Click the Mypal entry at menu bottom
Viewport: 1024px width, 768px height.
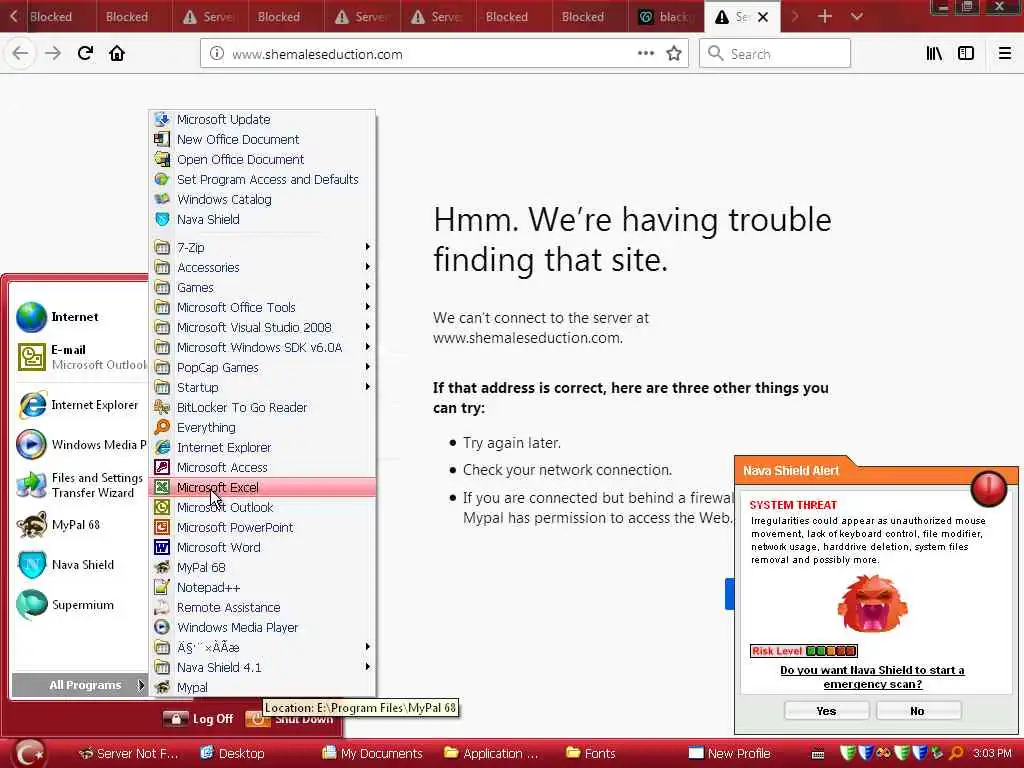[x=263, y=687]
